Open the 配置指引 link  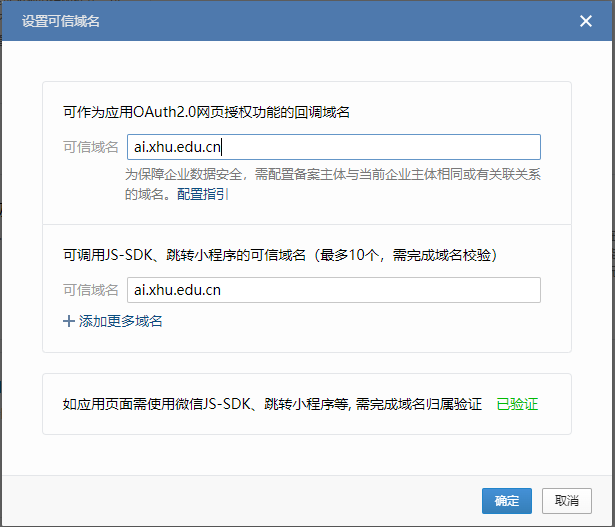tap(202, 194)
